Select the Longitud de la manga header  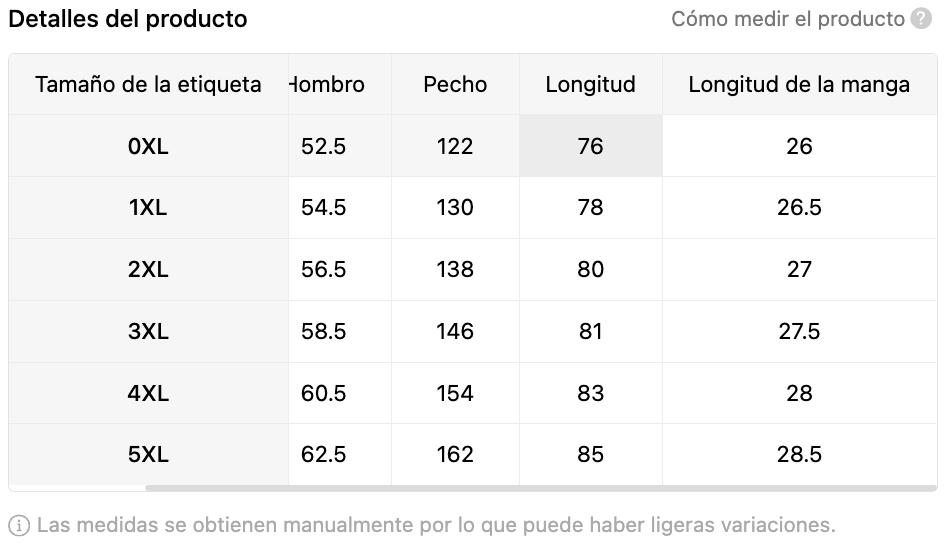(x=799, y=85)
